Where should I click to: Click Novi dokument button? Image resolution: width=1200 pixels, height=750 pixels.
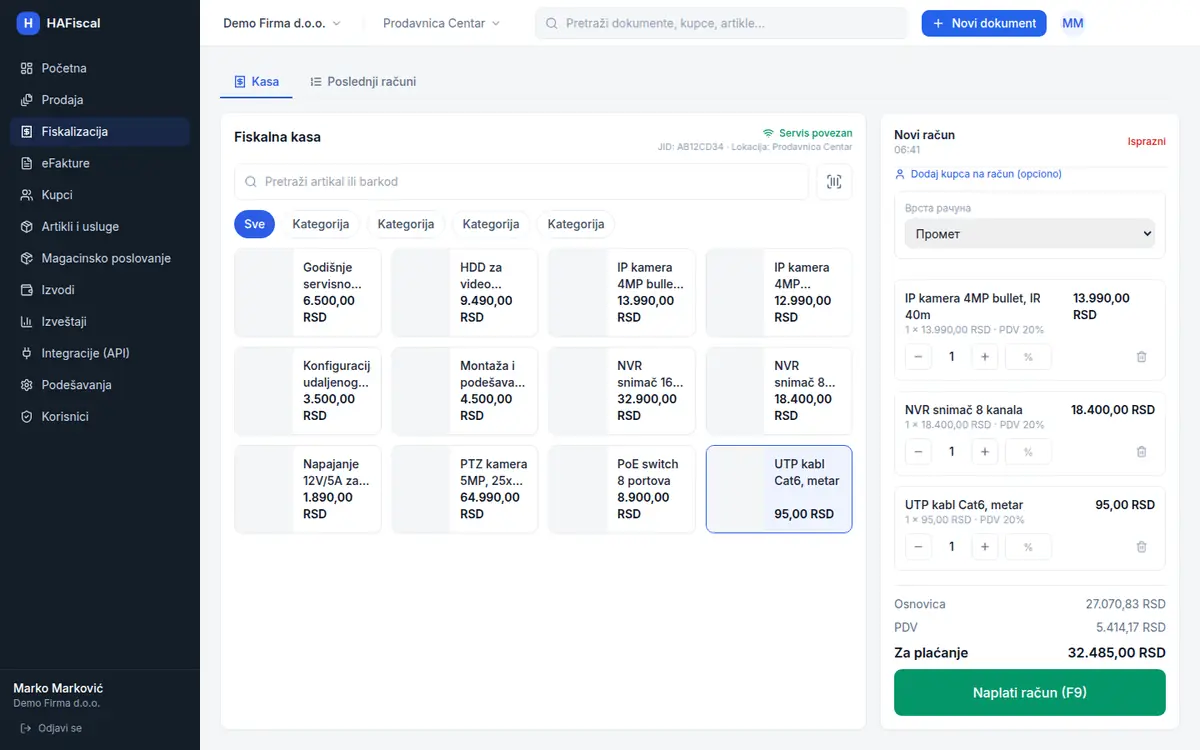pyautogui.click(x=984, y=23)
